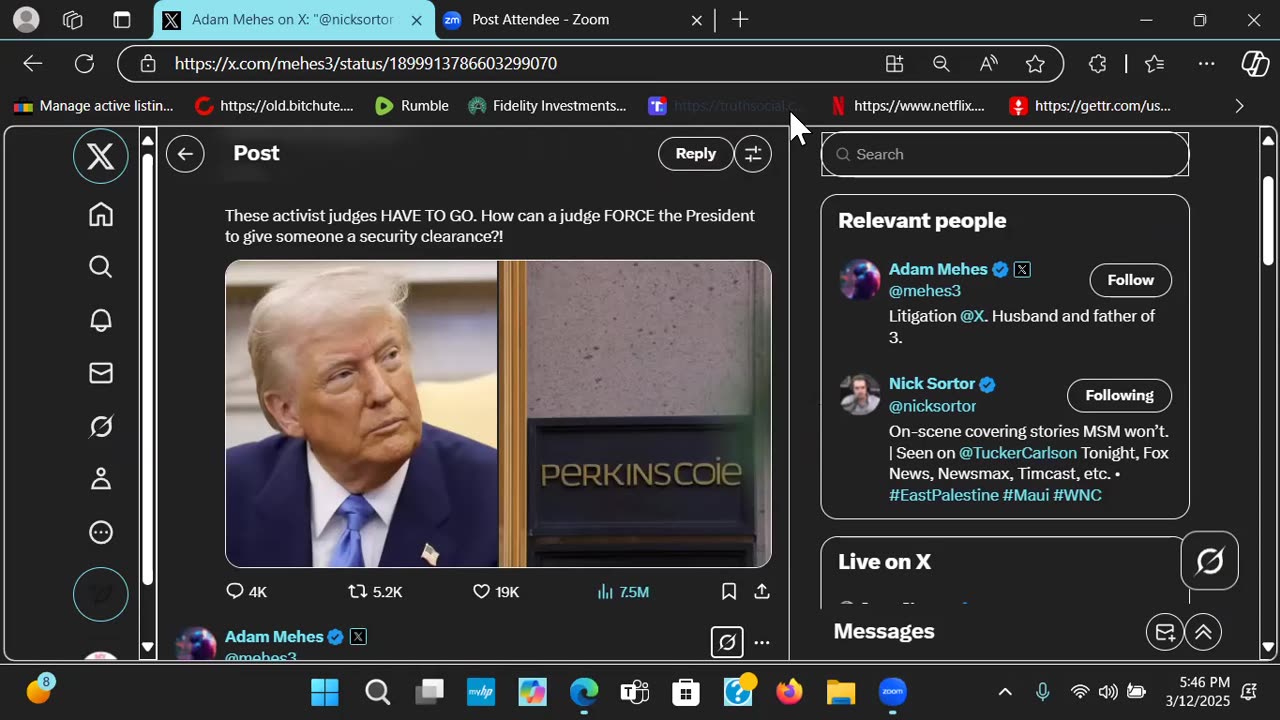Image resolution: width=1280 pixels, height=720 pixels.
Task: Expand the Messages drawer
Action: 1203,632
